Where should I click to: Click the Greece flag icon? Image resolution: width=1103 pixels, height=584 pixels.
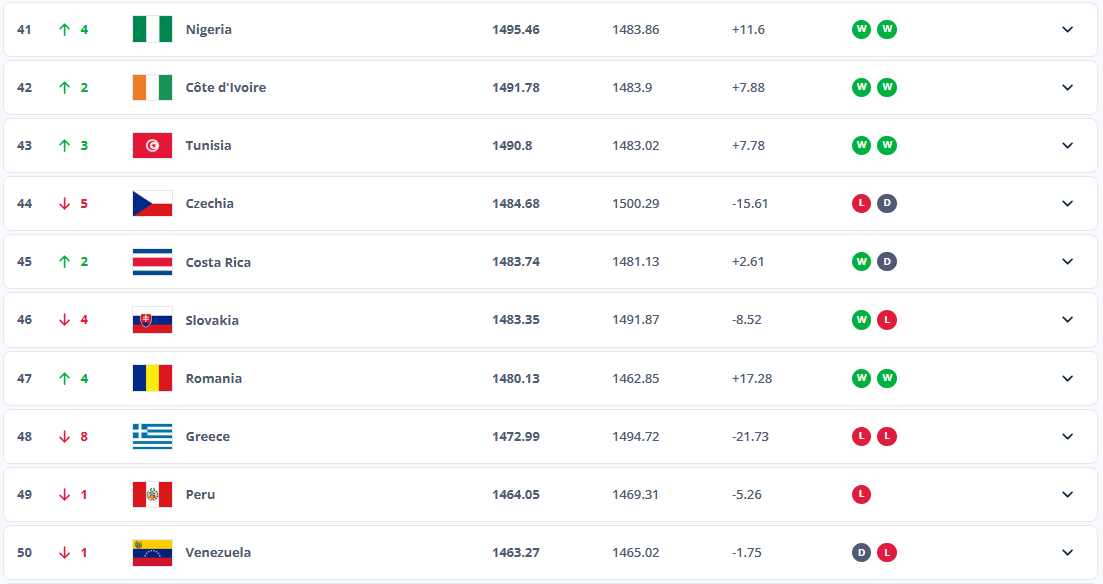[x=152, y=436]
